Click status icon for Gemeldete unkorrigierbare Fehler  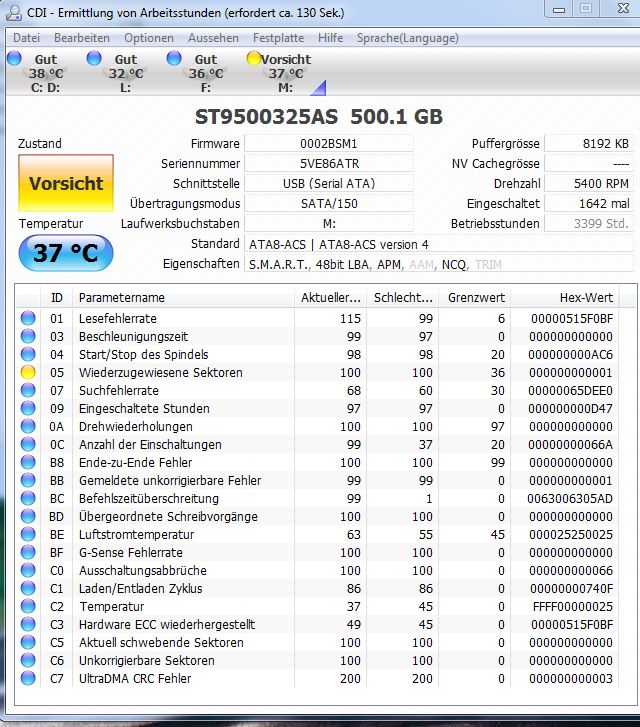coord(28,480)
